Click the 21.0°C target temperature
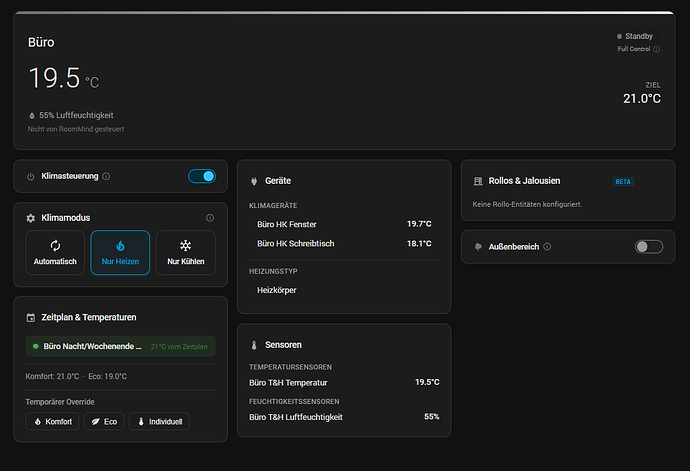 tap(642, 99)
